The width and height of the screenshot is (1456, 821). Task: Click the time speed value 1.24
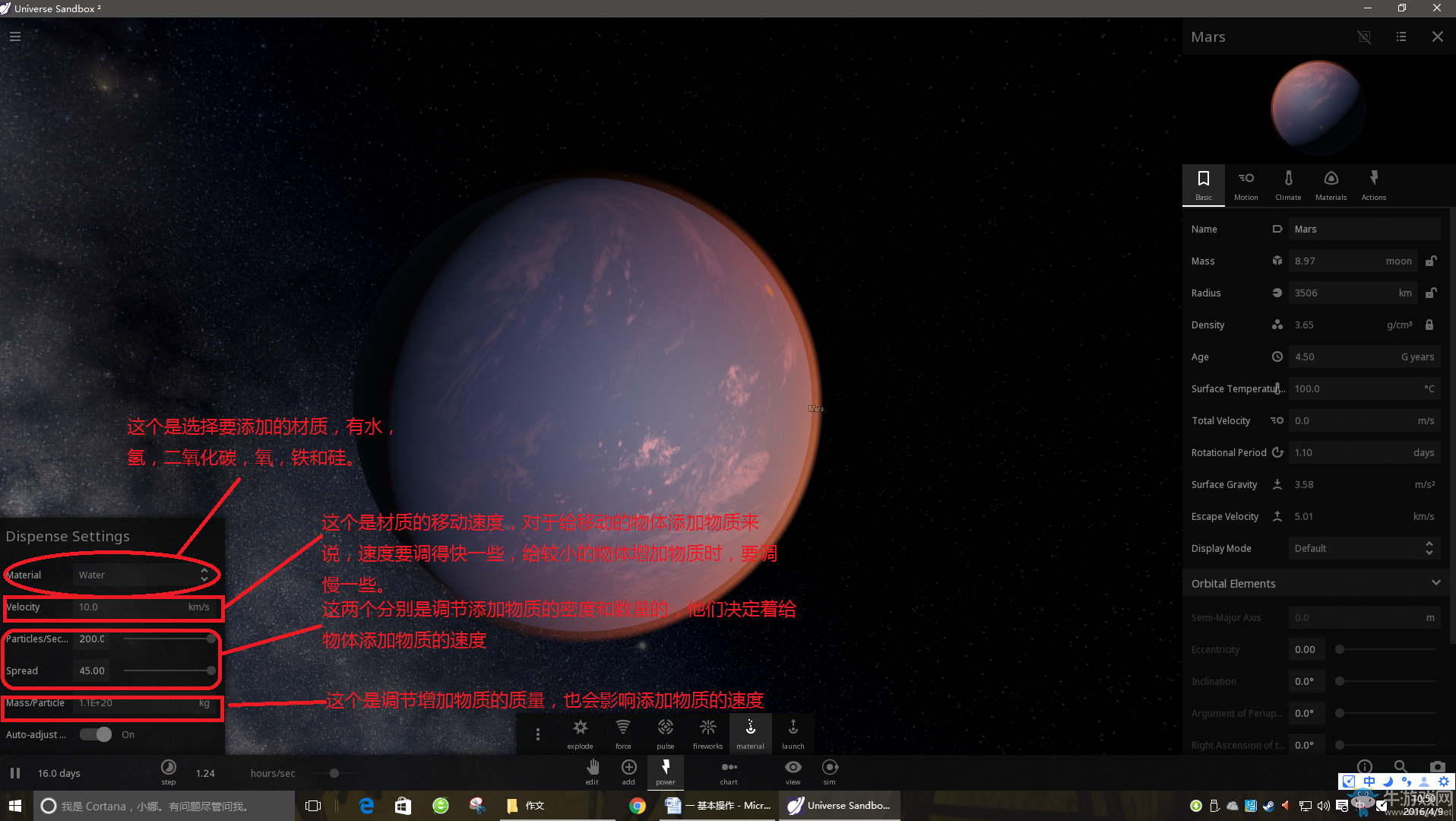pos(205,773)
